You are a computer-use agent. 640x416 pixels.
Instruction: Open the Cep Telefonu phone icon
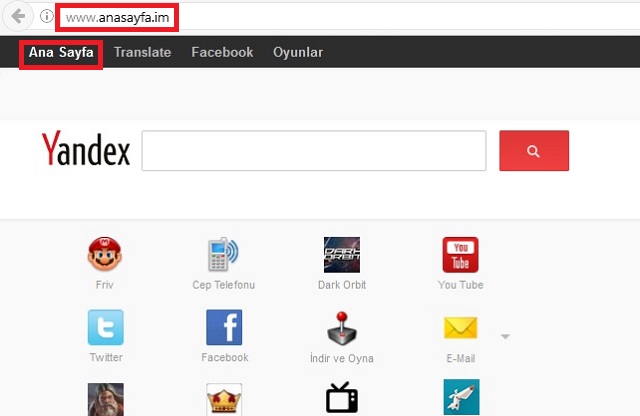[x=223, y=254]
